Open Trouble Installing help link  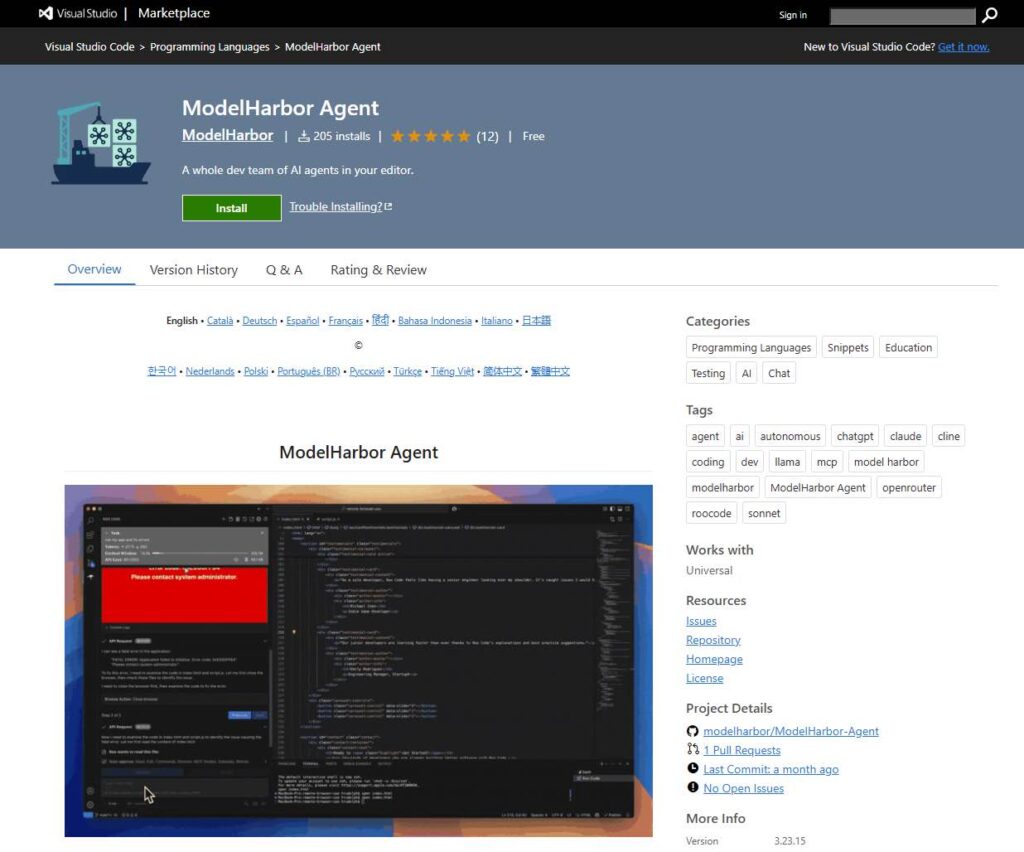pyautogui.click(x=336, y=206)
